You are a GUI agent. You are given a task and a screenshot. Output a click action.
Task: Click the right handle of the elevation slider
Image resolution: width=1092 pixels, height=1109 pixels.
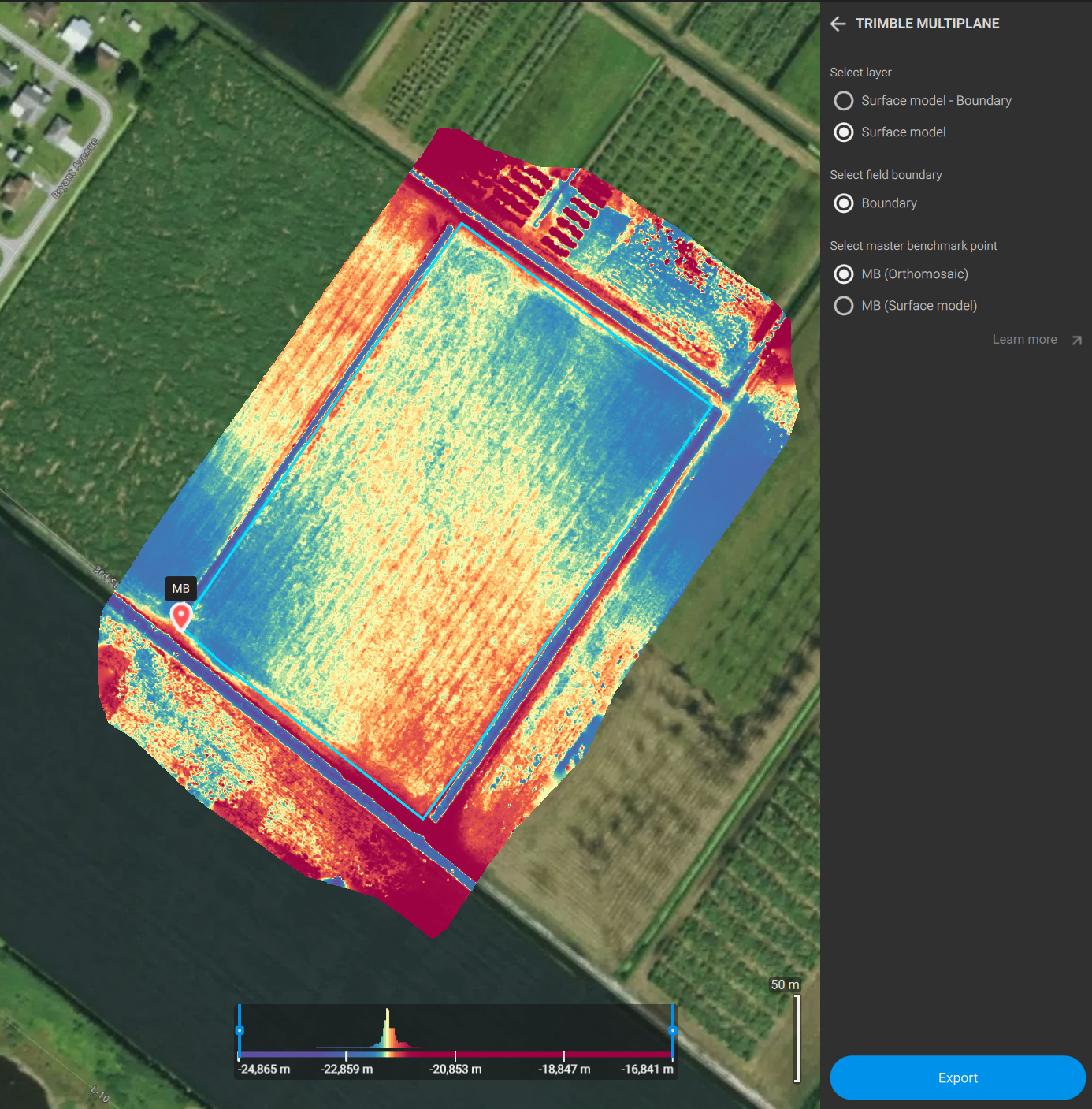pos(674,1030)
